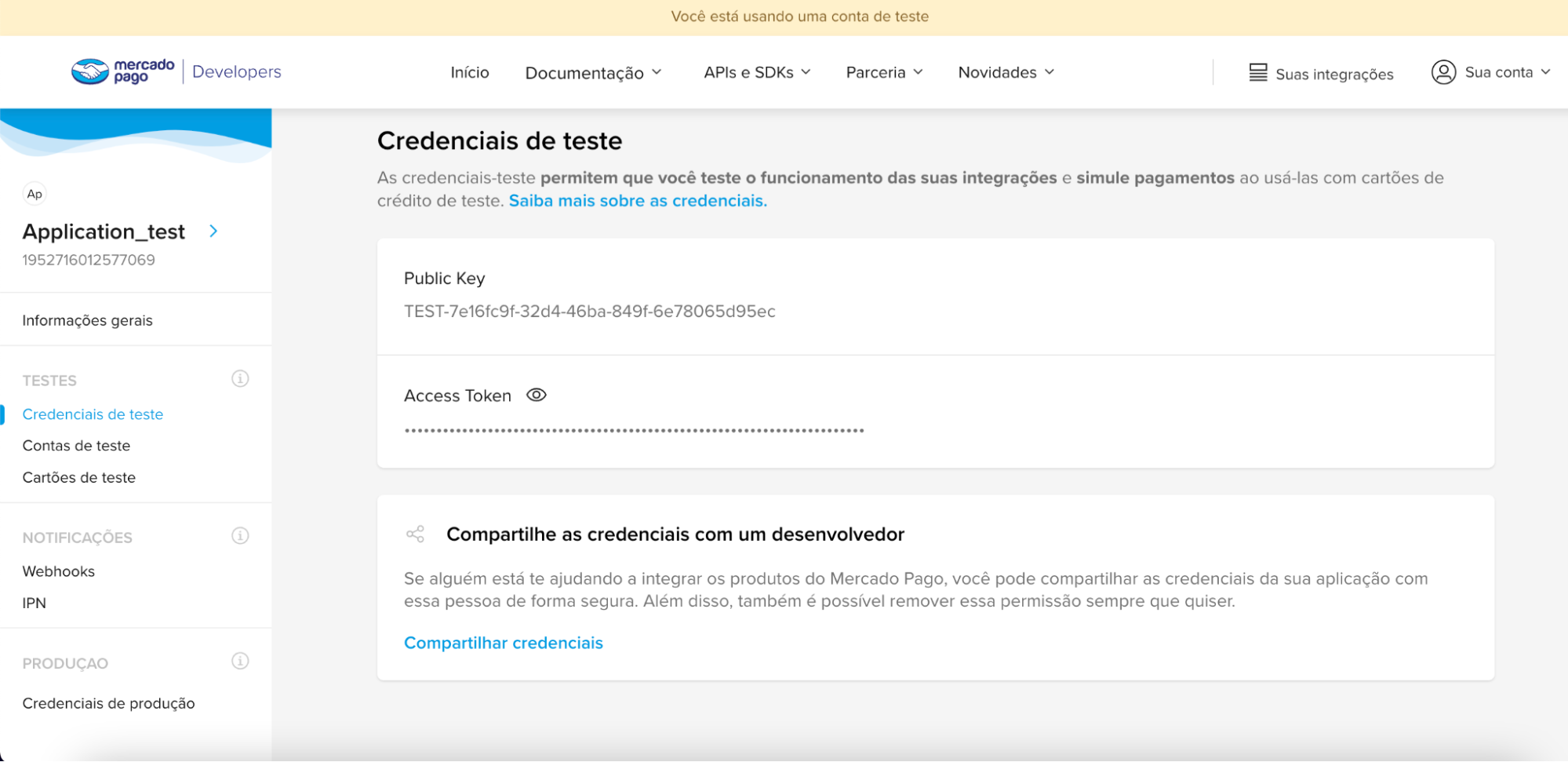The height and width of the screenshot is (762, 1568).
Task: Open the APIs e SDKs dropdown
Action: click(x=757, y=72)
